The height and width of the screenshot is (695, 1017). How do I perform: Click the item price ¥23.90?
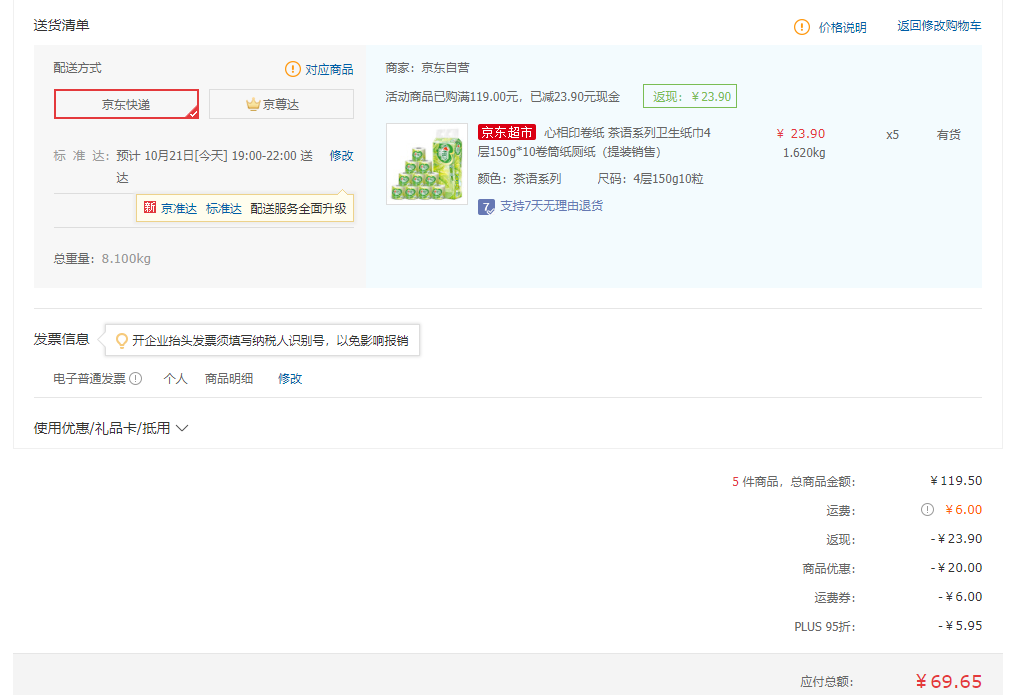click(800, 134)
